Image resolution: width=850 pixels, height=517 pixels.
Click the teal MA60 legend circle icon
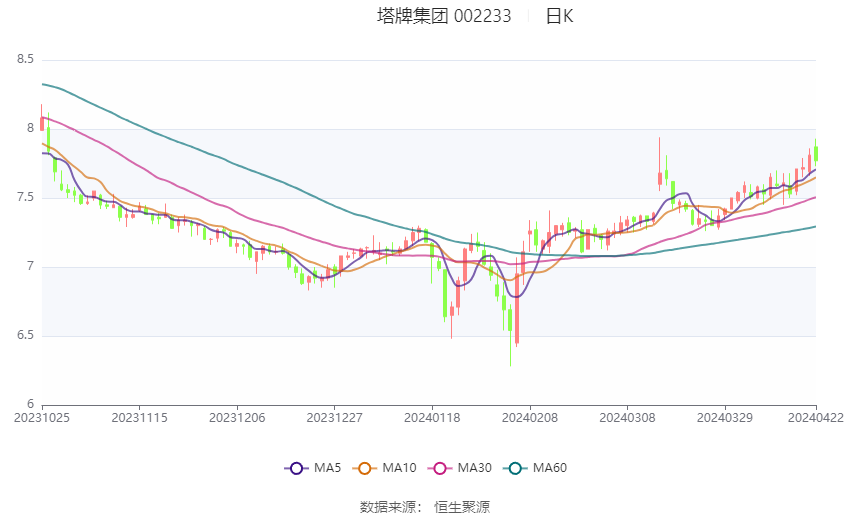point(515,468)
